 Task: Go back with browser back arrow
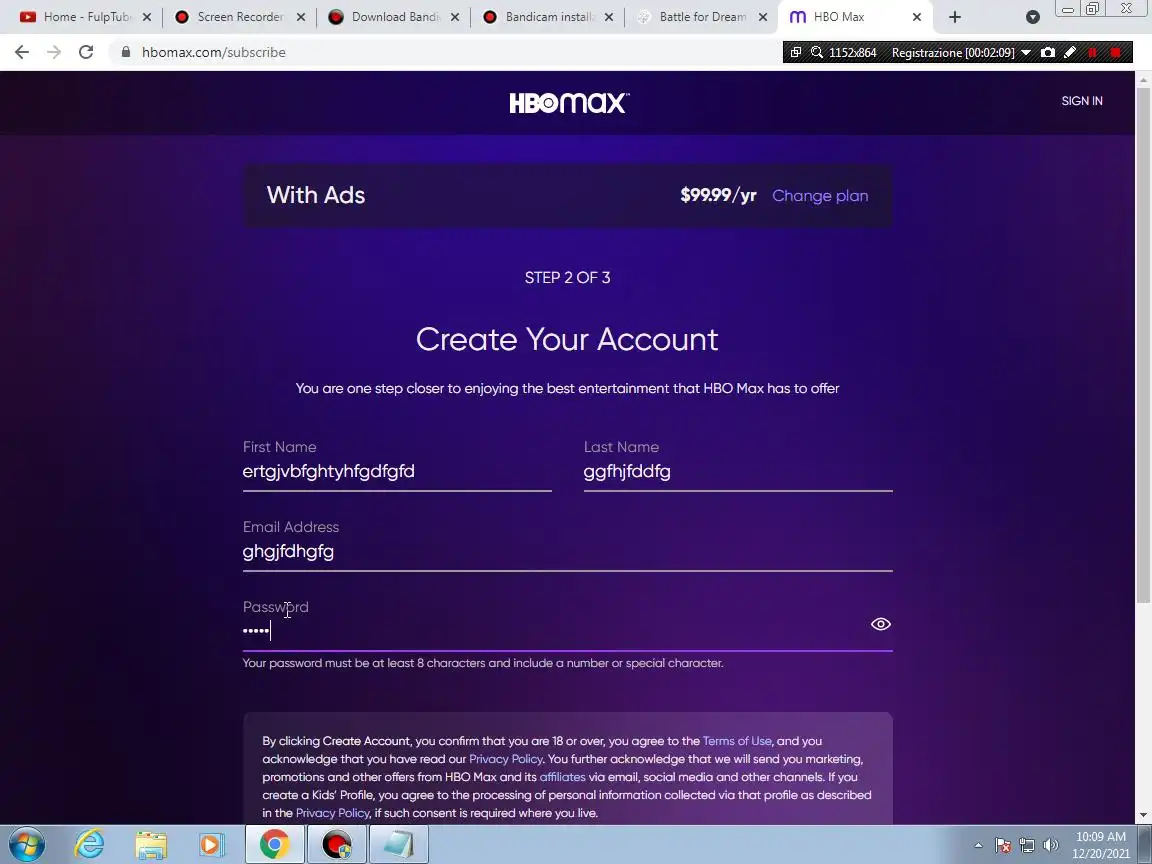point(22,52)
